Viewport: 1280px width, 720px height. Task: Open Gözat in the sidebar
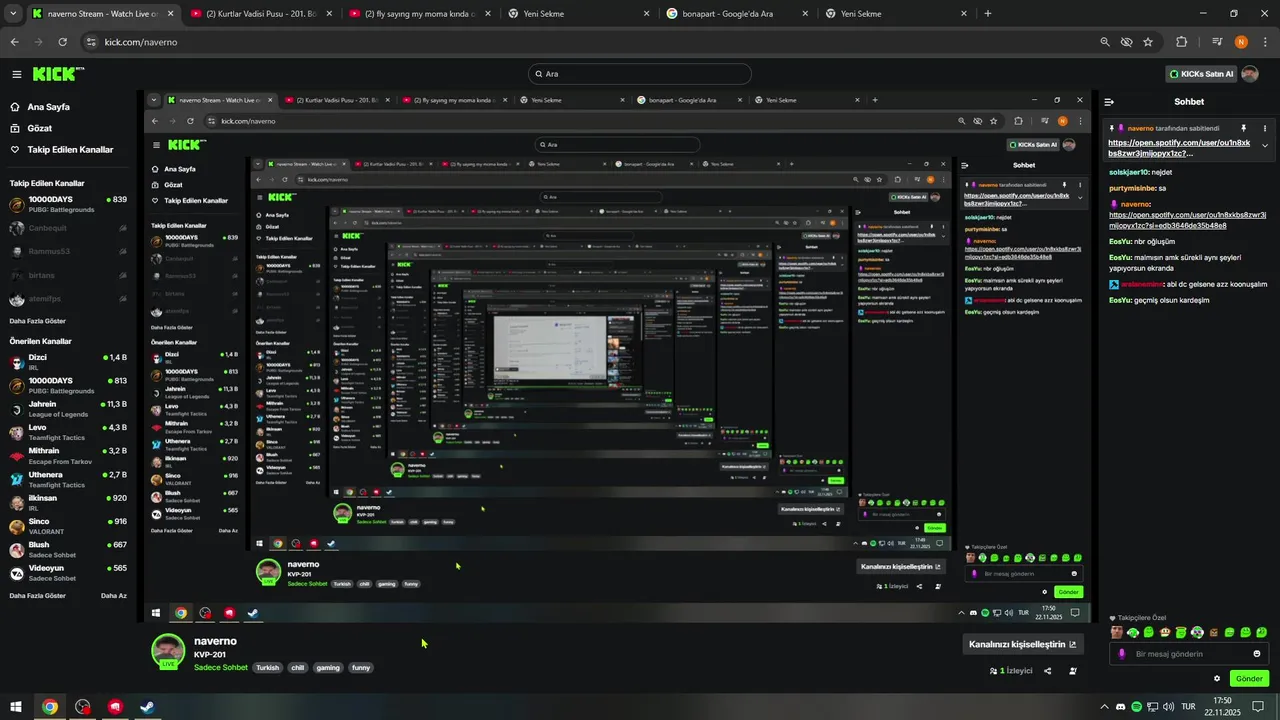[31, 128]
